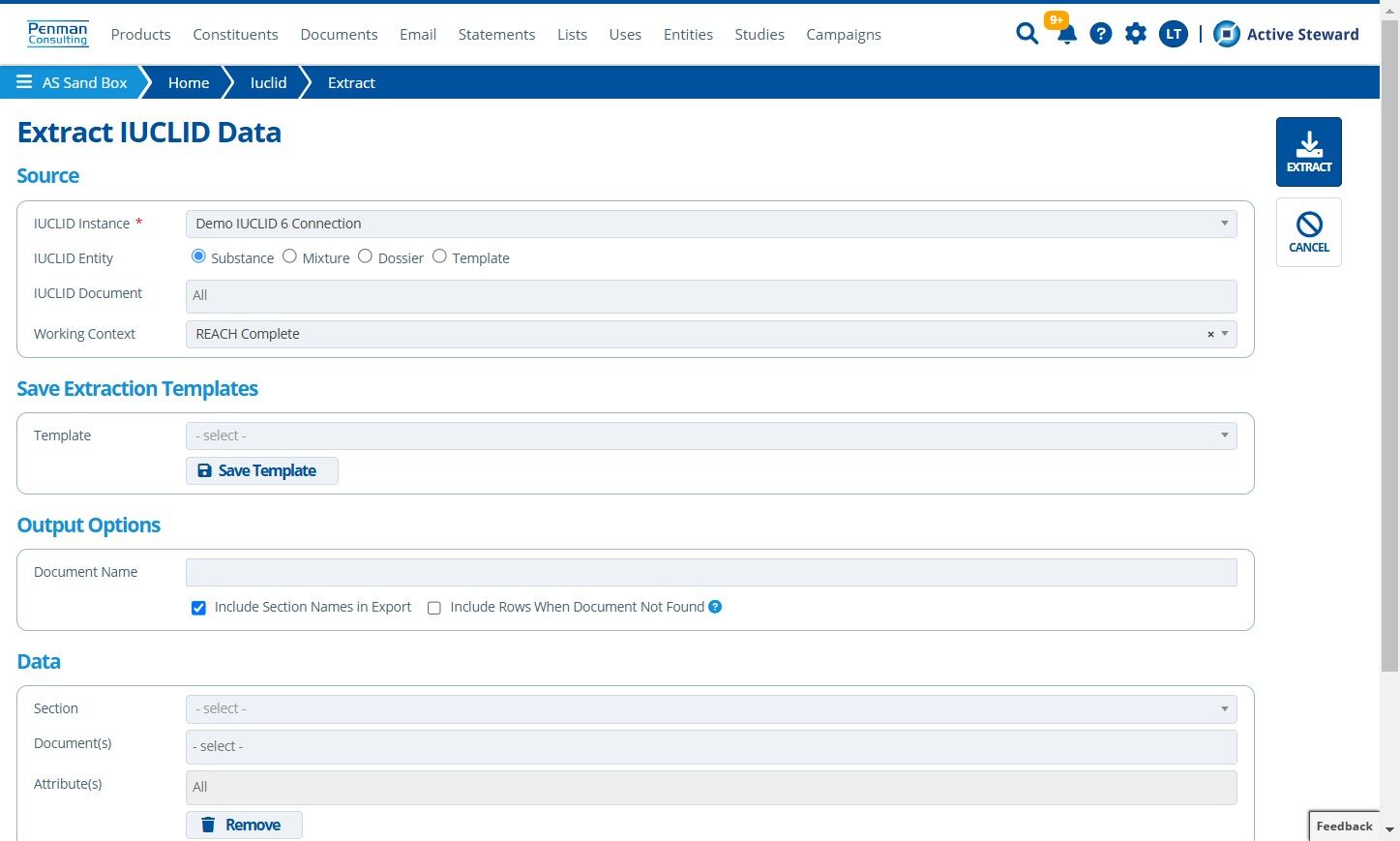Open the Studies menu

click(760, 34)
